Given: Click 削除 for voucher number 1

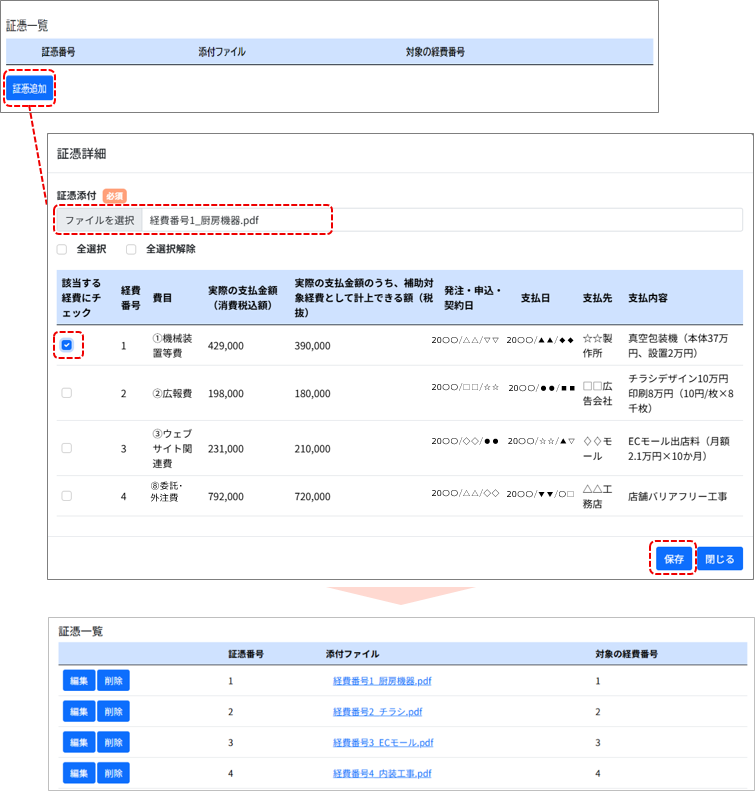Looking at the screenshot, I should pyautogui.click(x=113, y=681).
